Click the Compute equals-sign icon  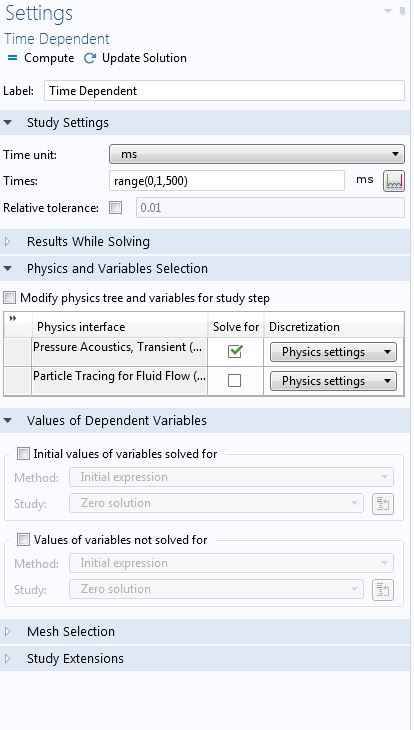click(13, 58)
